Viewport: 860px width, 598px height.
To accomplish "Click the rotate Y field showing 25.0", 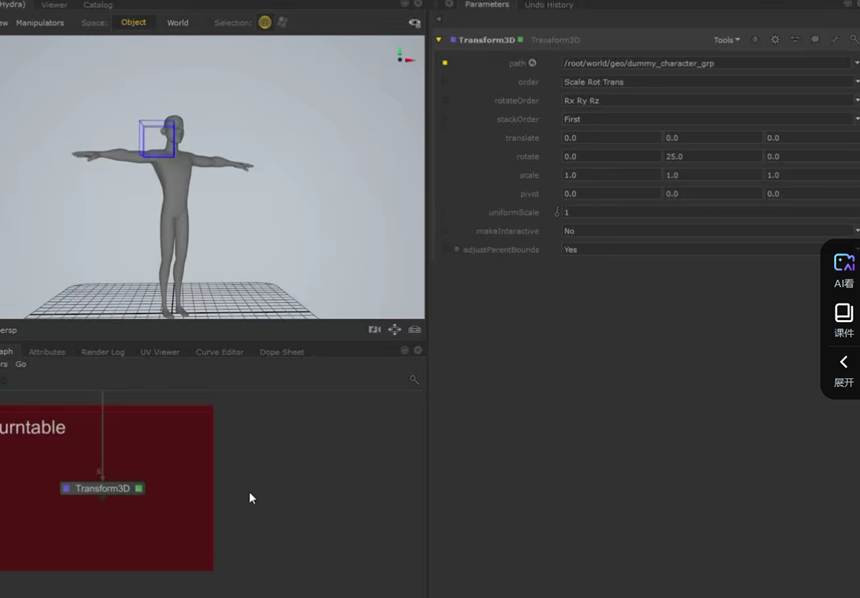I will 711,157.
